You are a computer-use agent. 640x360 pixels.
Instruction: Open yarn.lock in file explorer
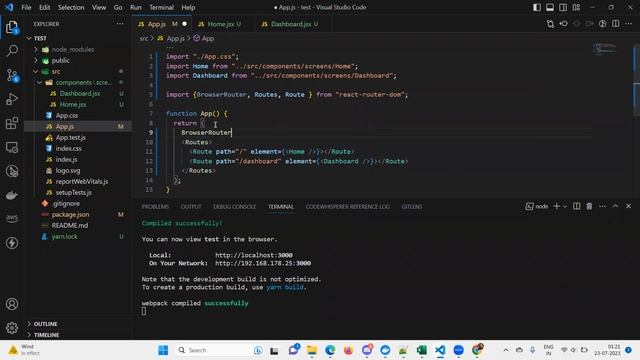[64, 236]
